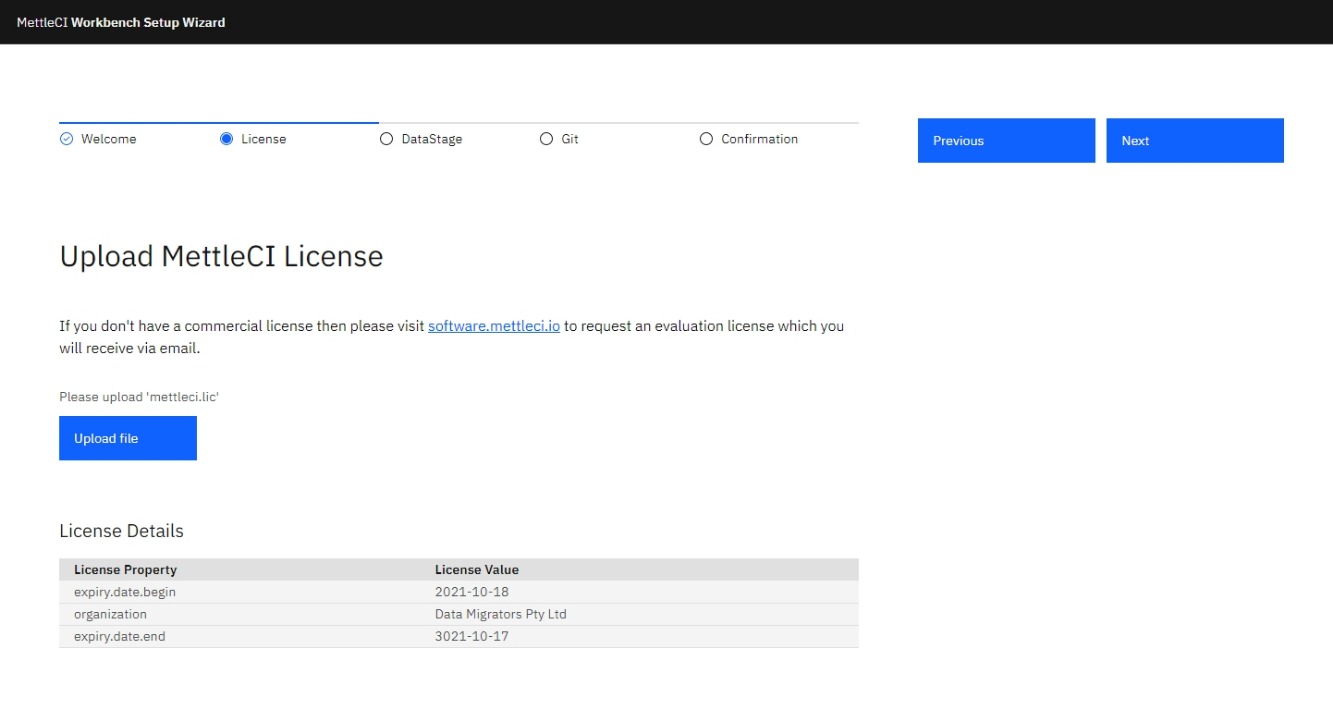Select the DataStage step radio indicator

tap(385, 139)
